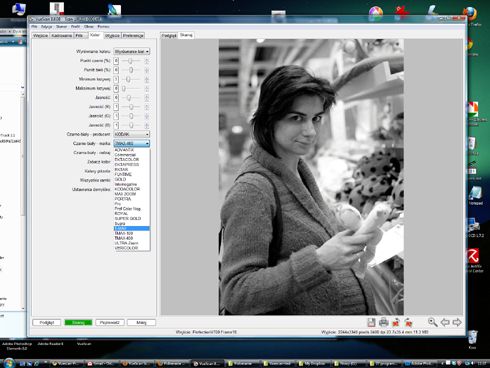Switch to the Podgląd tab above the image
The image size is (490, 368).
169,35
